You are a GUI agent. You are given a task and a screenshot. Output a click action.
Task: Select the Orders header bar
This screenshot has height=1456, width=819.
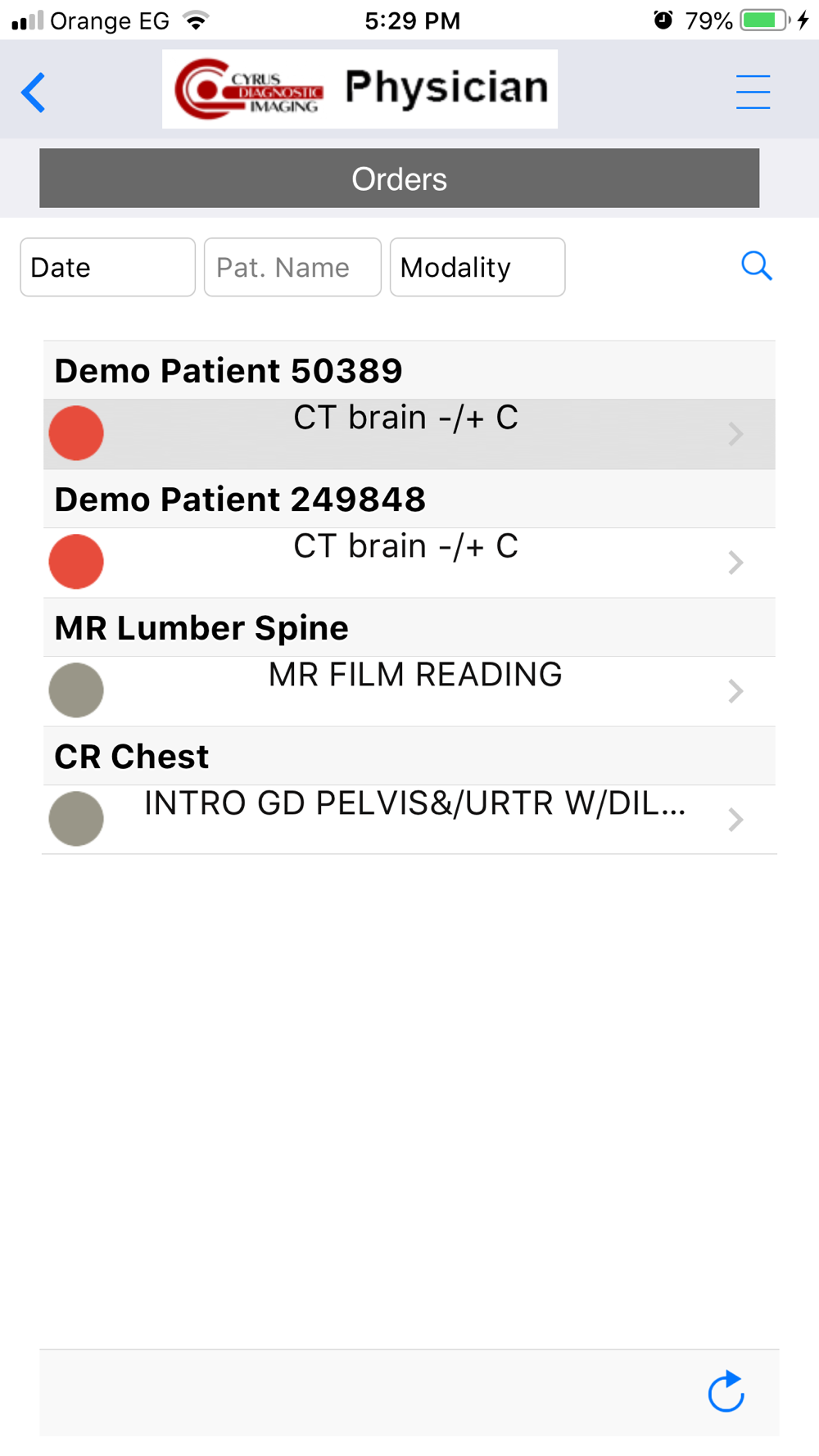click(399, 179)
